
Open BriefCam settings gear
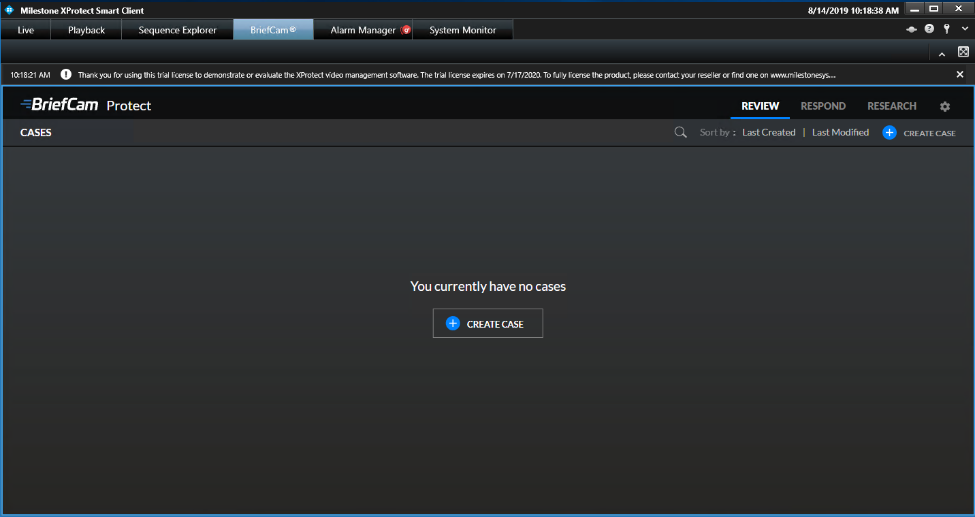(945, 106)
